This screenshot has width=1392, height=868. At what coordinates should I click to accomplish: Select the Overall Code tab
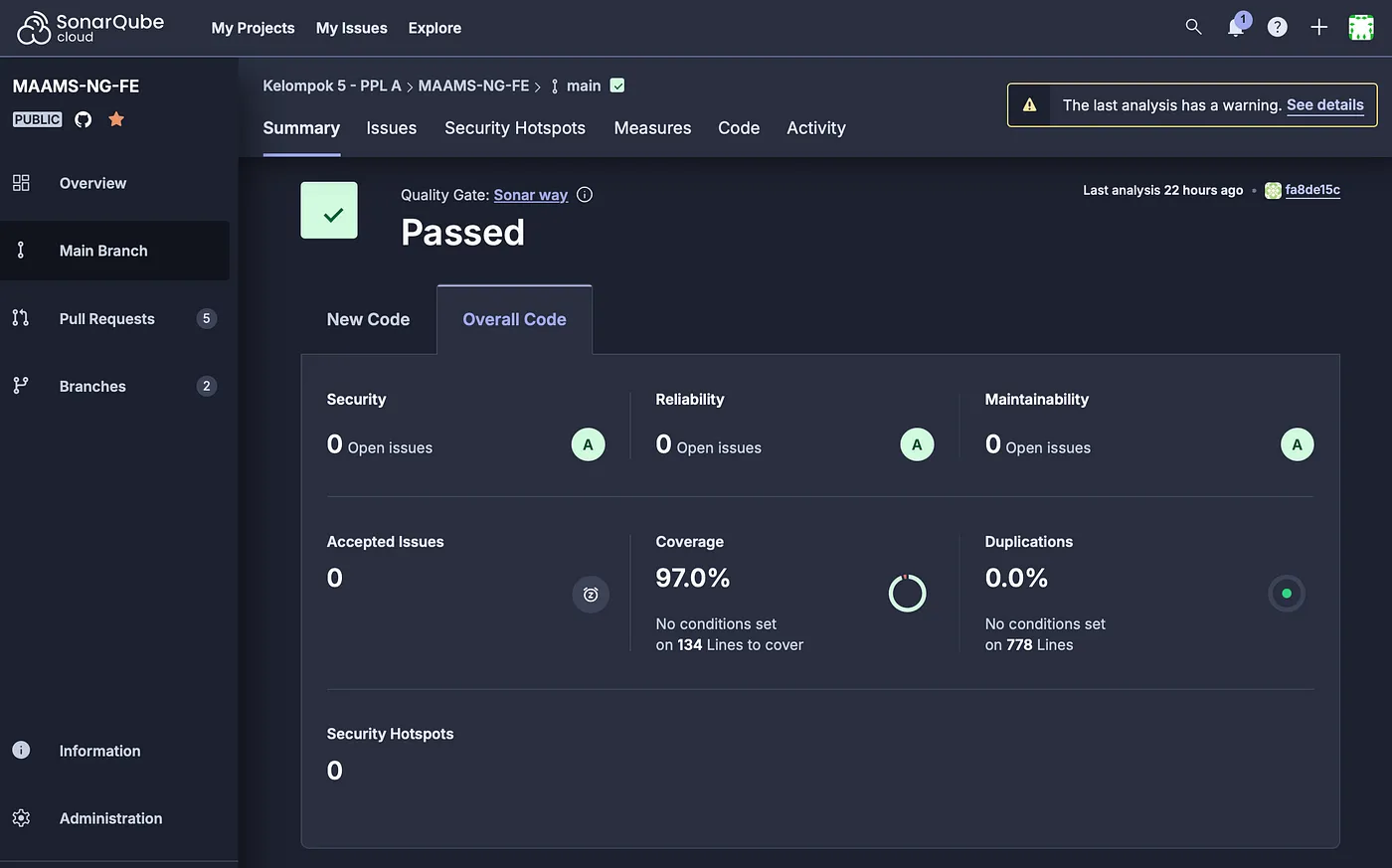point(515,319)
